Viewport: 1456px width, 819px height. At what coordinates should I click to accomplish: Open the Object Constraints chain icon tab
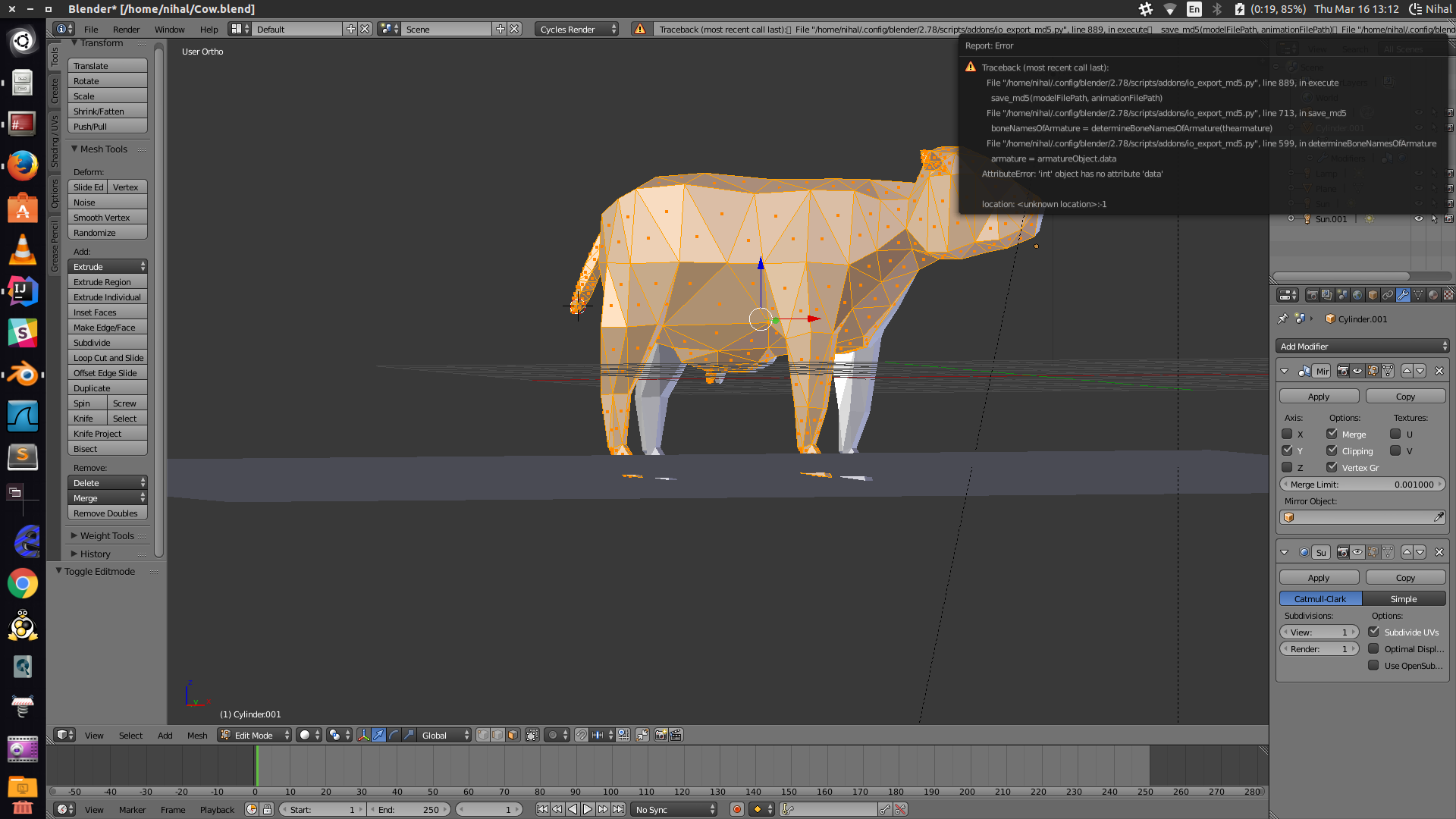point(1388,295)
